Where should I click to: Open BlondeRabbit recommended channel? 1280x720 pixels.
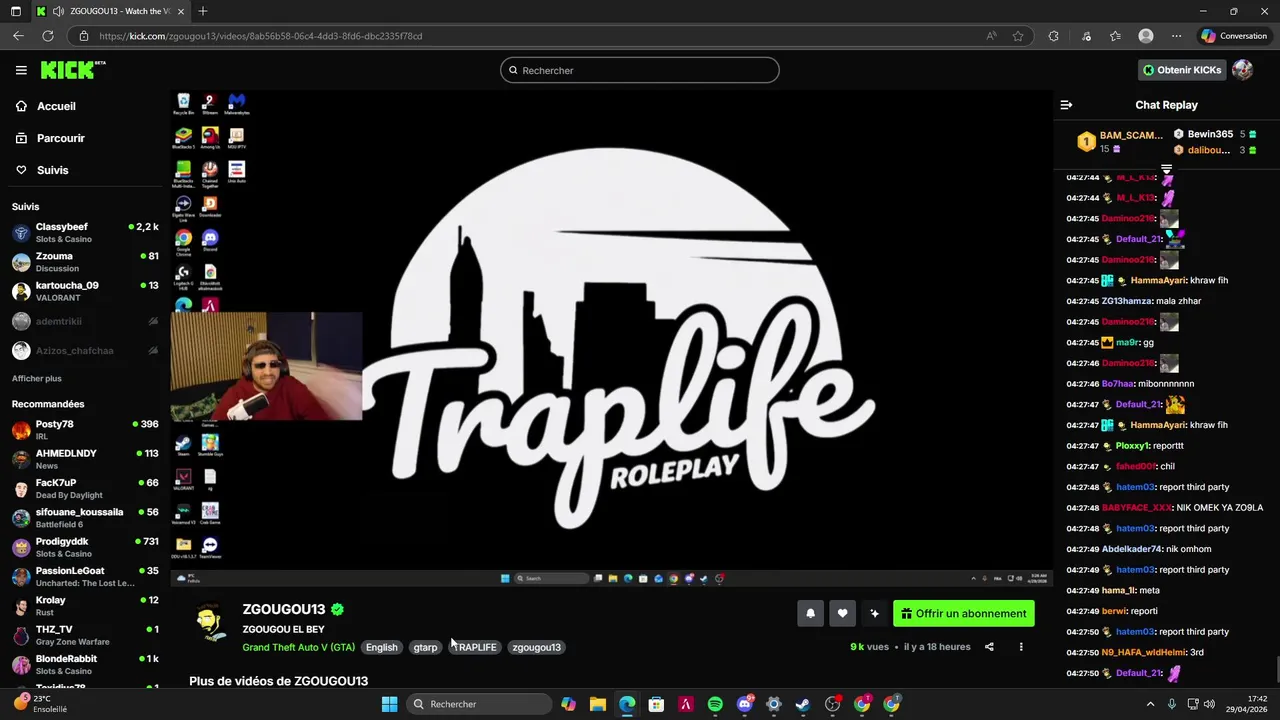(85, 664)
